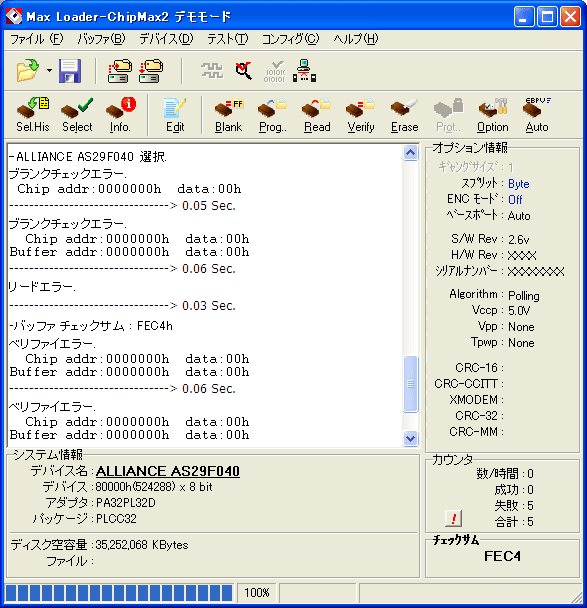The height and width of the screenshot is (608, 587).
Task: Click the 0.05 Sec. log entry
Action: pyautogui.click(x=209, y=206)
